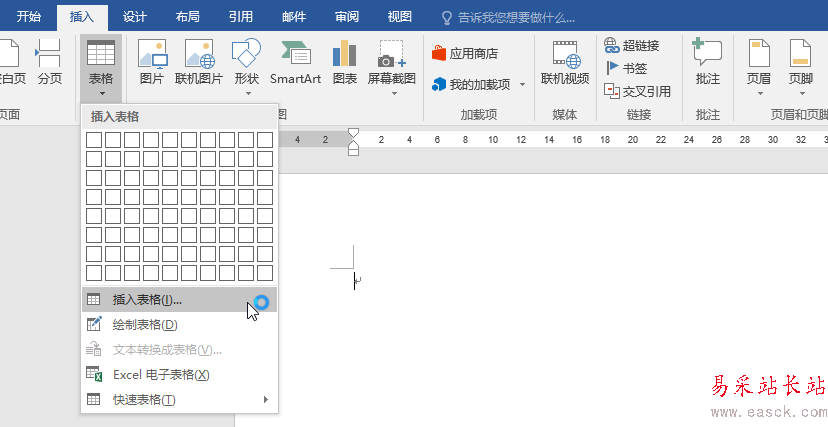Click the left indent ruler marker
The image size is (828, 427).
tap(354, 151)
